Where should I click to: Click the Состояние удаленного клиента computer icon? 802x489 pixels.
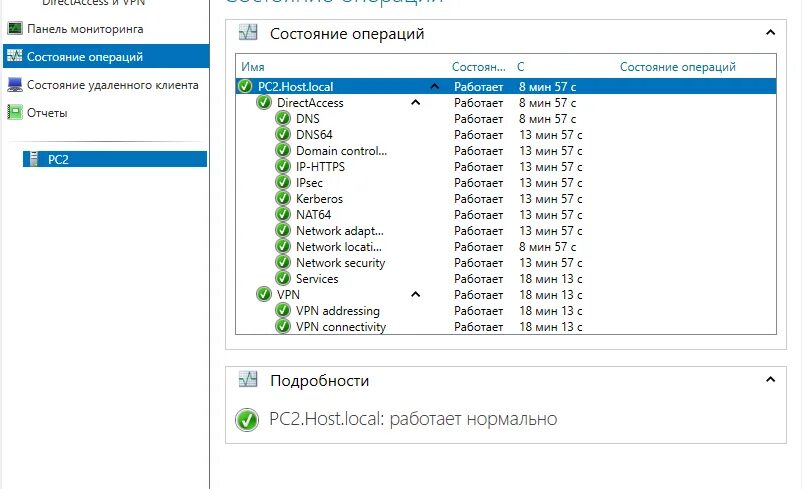pyautogui.click(x=15, y=84)
